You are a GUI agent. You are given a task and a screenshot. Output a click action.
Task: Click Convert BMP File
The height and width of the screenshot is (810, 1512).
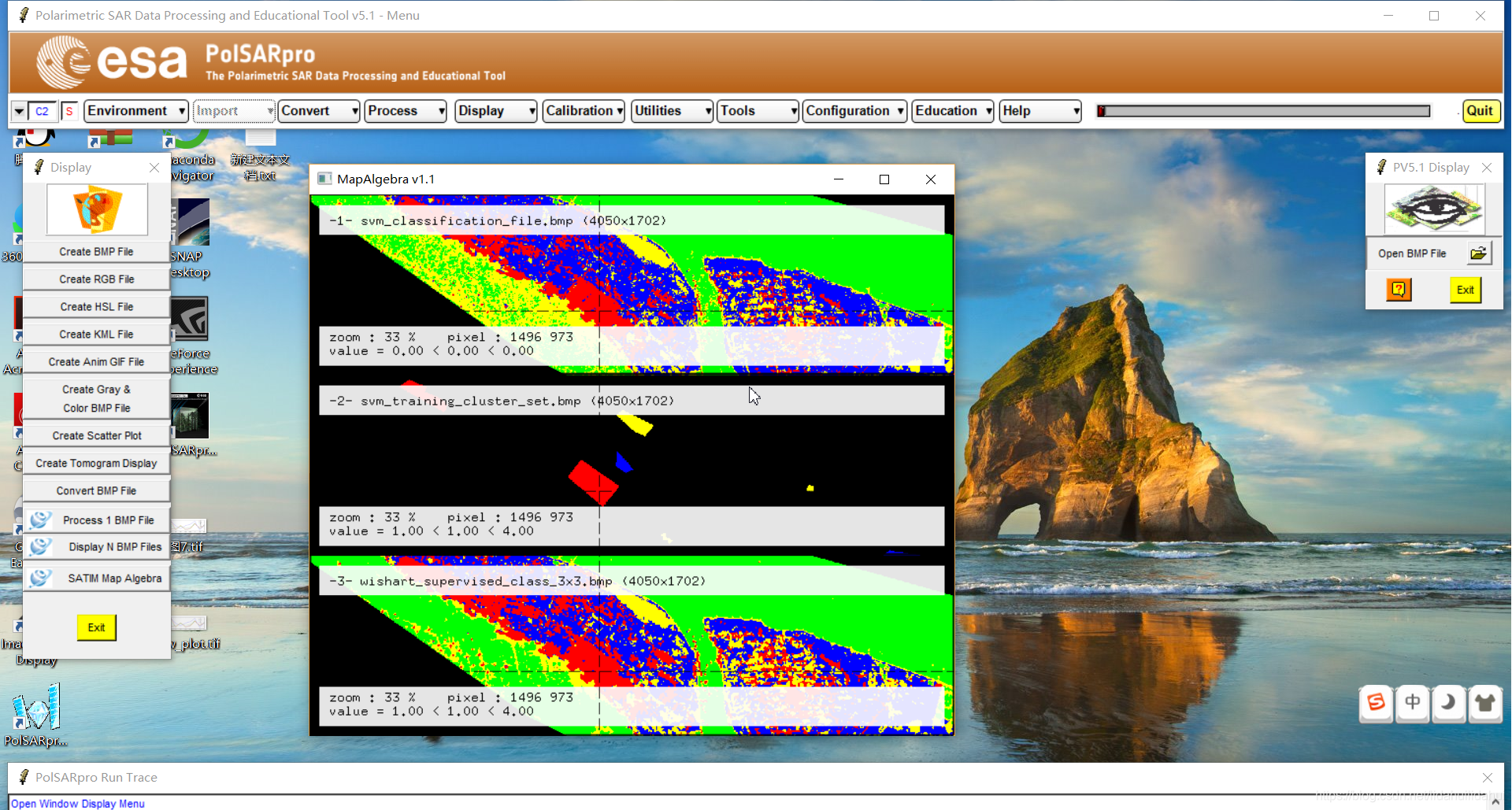pos(96,491)
